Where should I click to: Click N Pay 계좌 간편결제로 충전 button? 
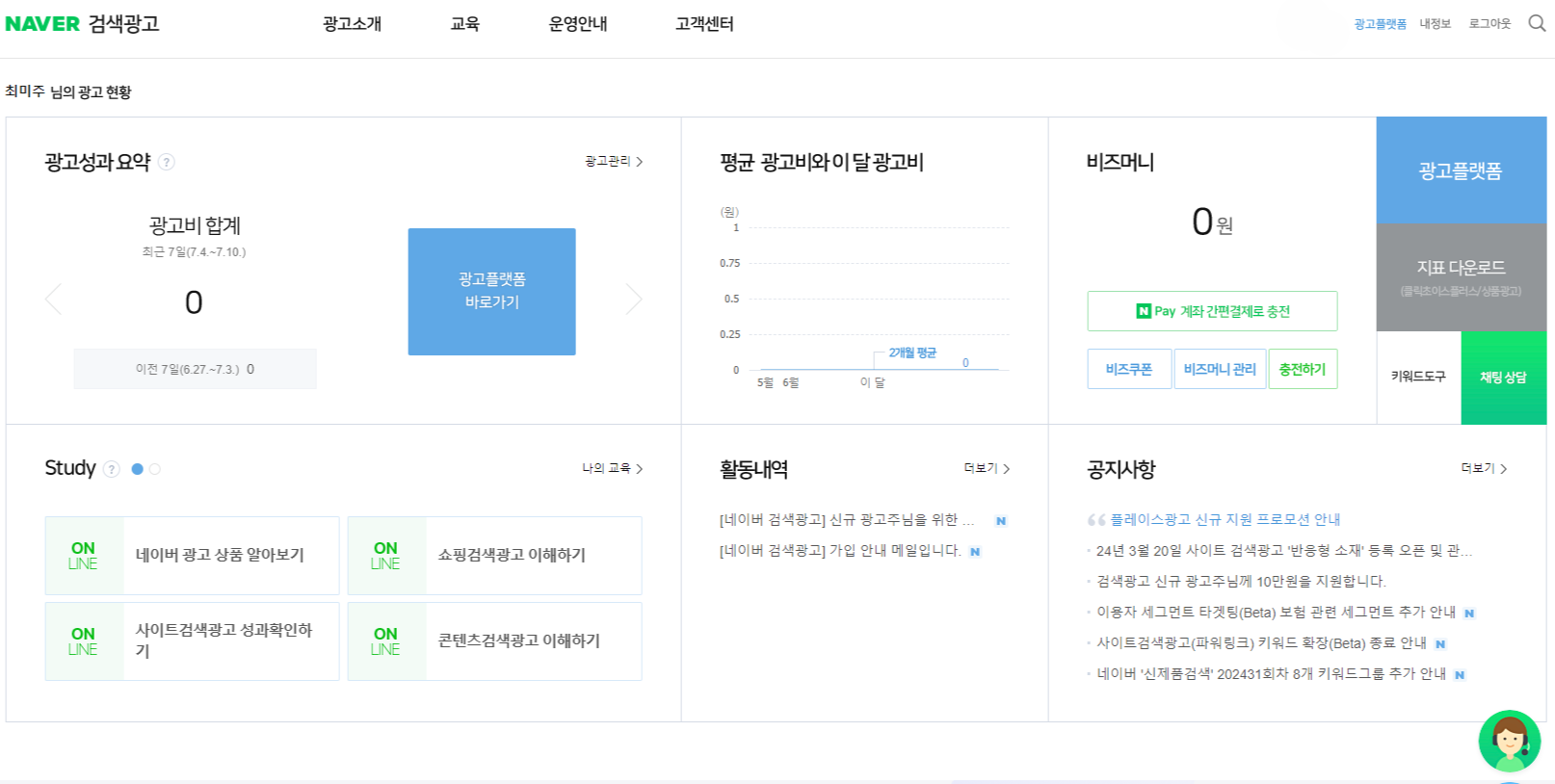1212,311
